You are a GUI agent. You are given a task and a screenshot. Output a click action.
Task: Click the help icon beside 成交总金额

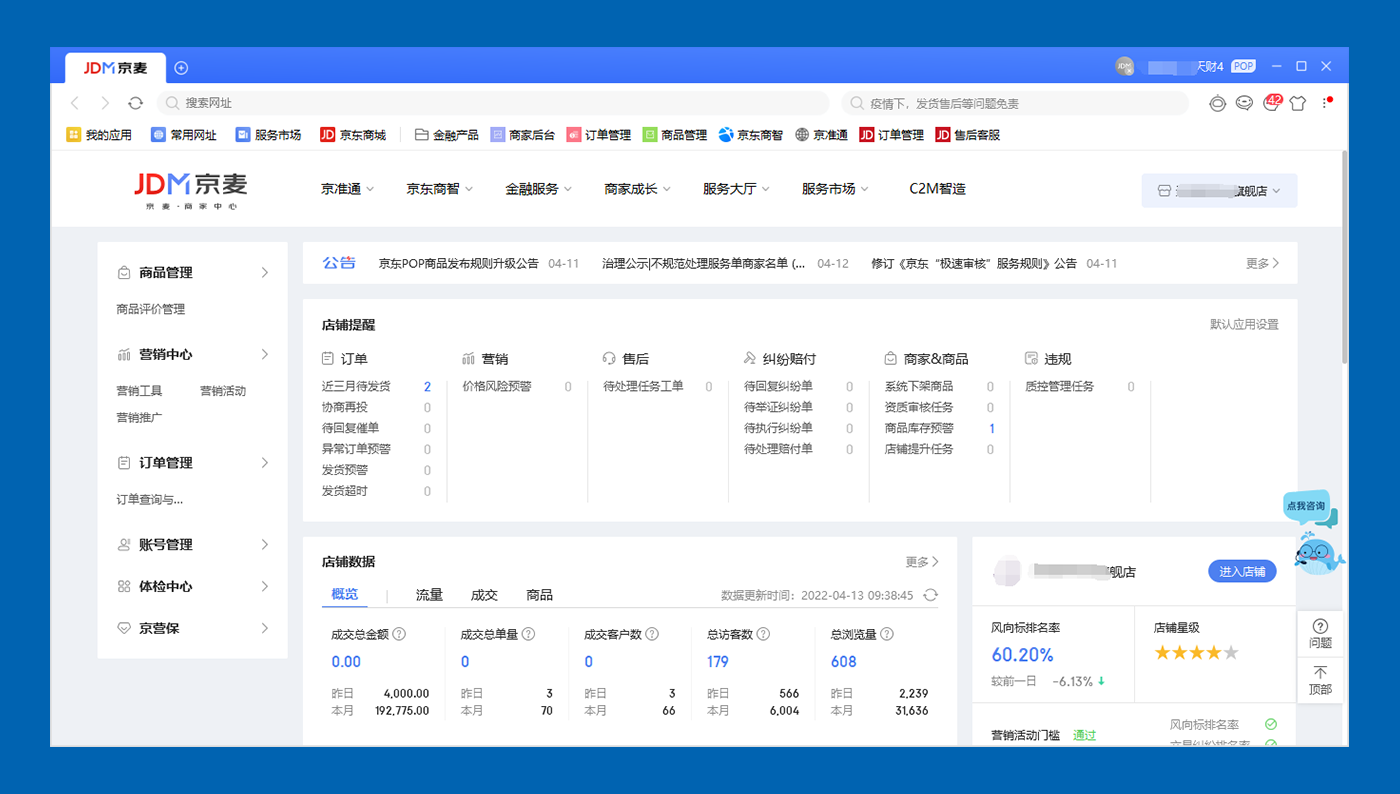pos(399,634)
